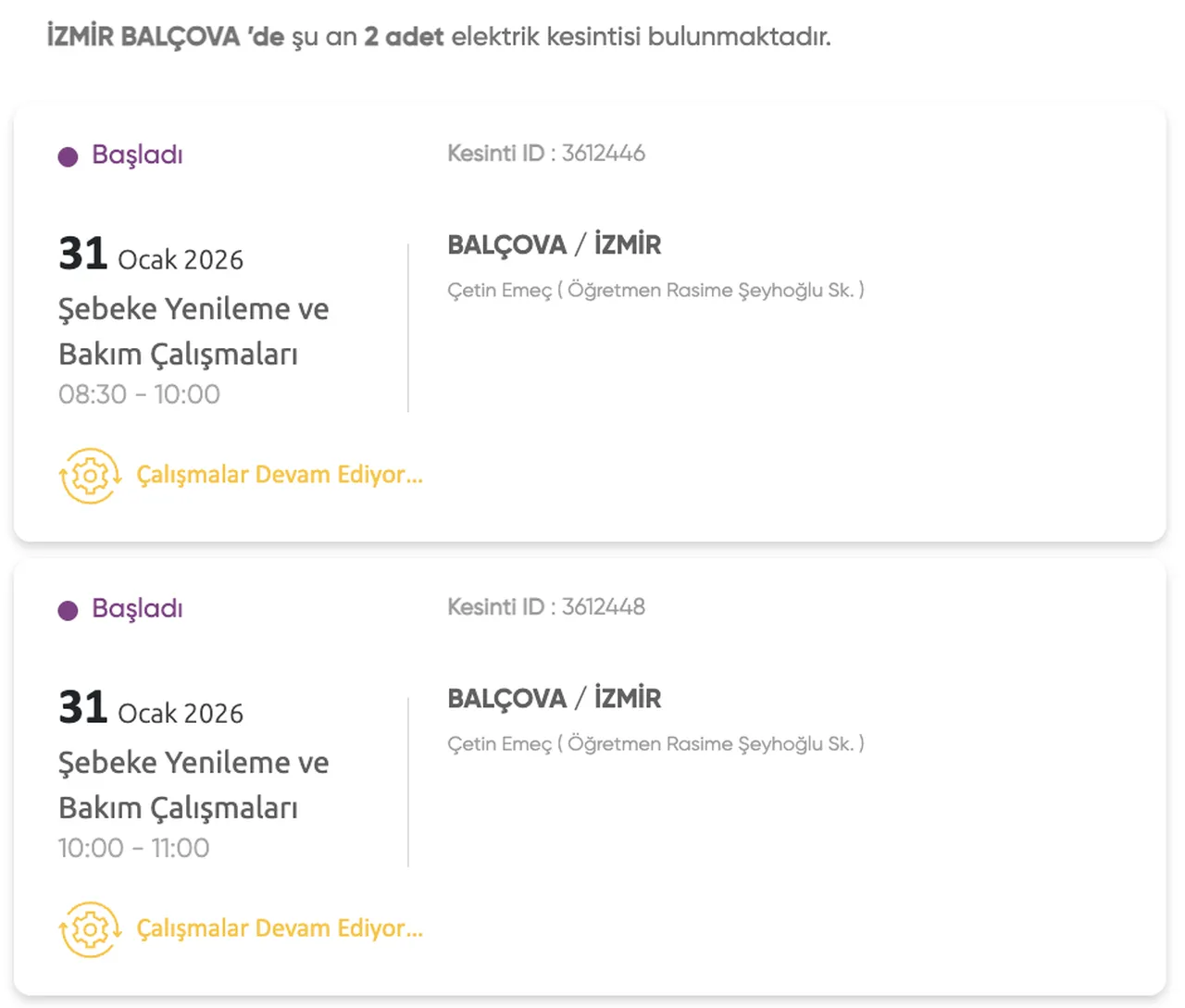
Task: Click the gear icon for outage 3612446
Action: click(x=90, y=476)
